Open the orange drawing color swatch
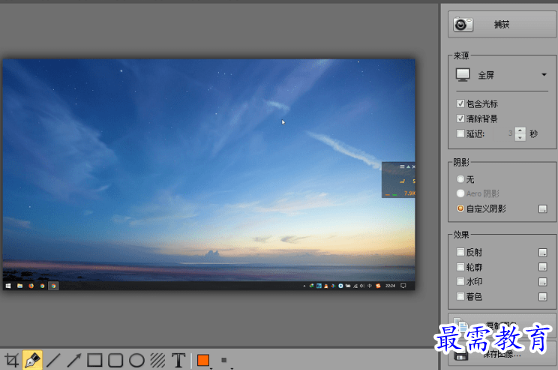Image resolution: width=558 pixels, height=370 pixels. (203, 360)
